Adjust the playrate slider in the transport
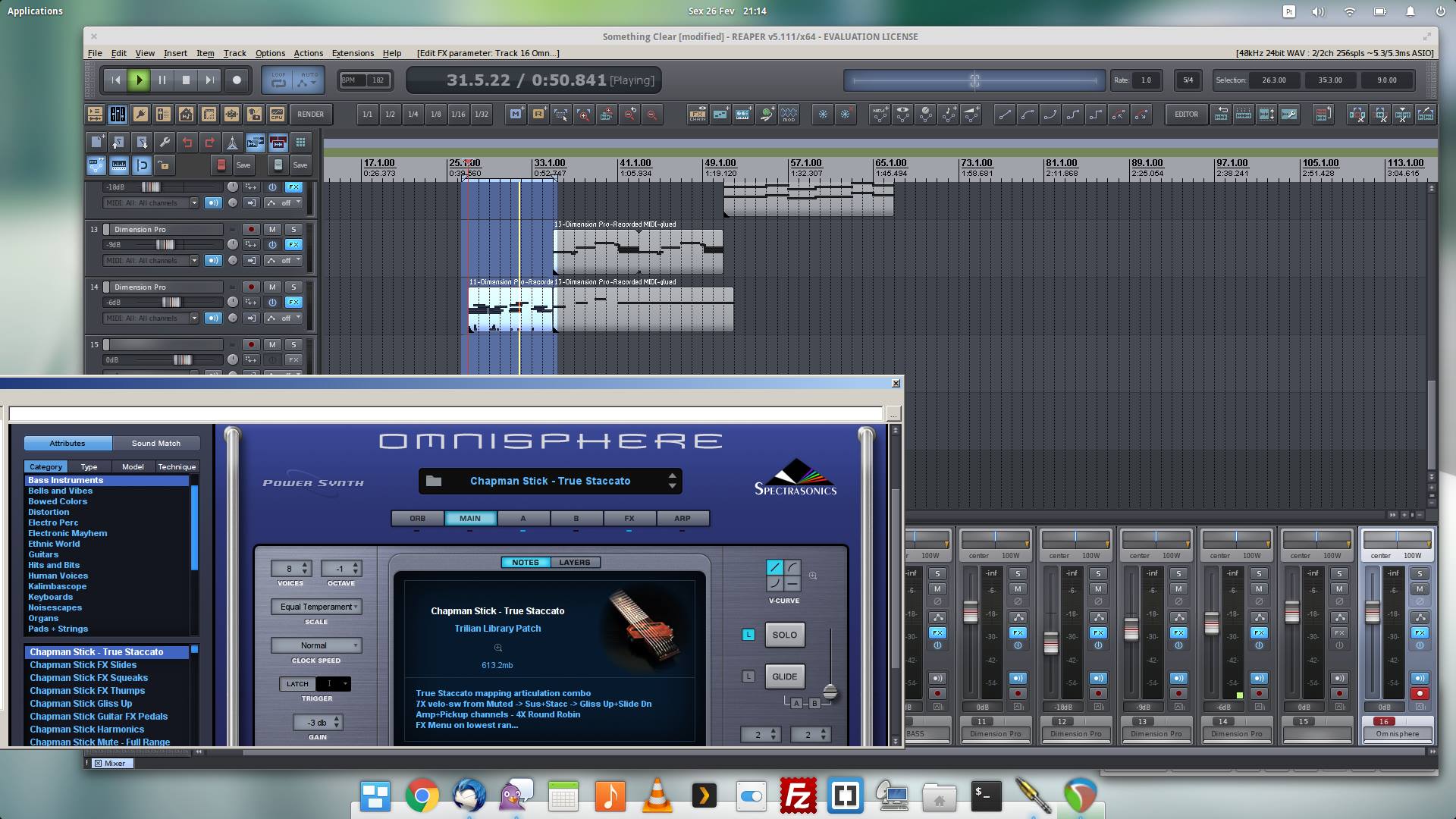The height and width of the screenshot is (819, 1456). [x=974, y=80]
